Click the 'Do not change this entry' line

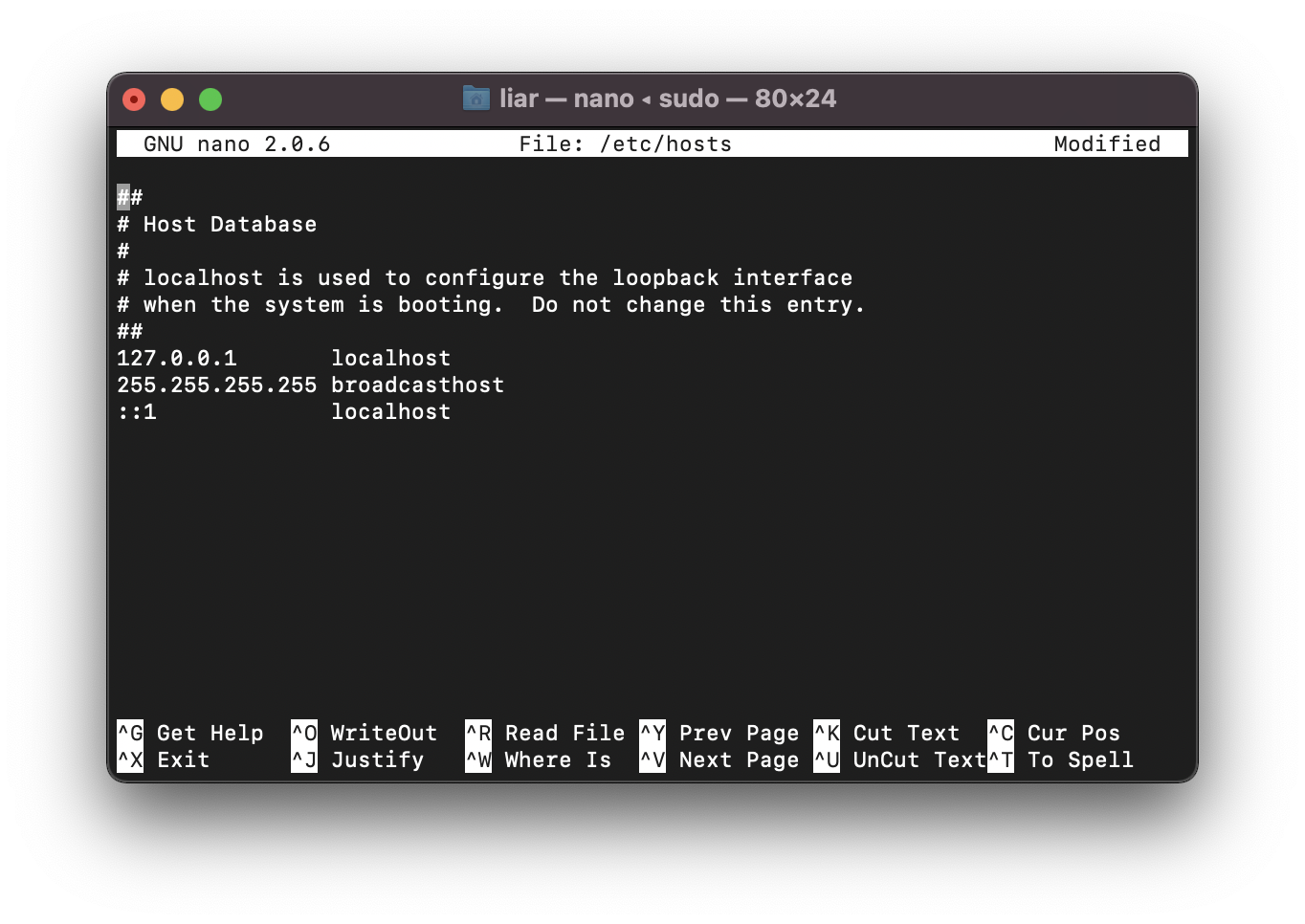click(491, 304)
